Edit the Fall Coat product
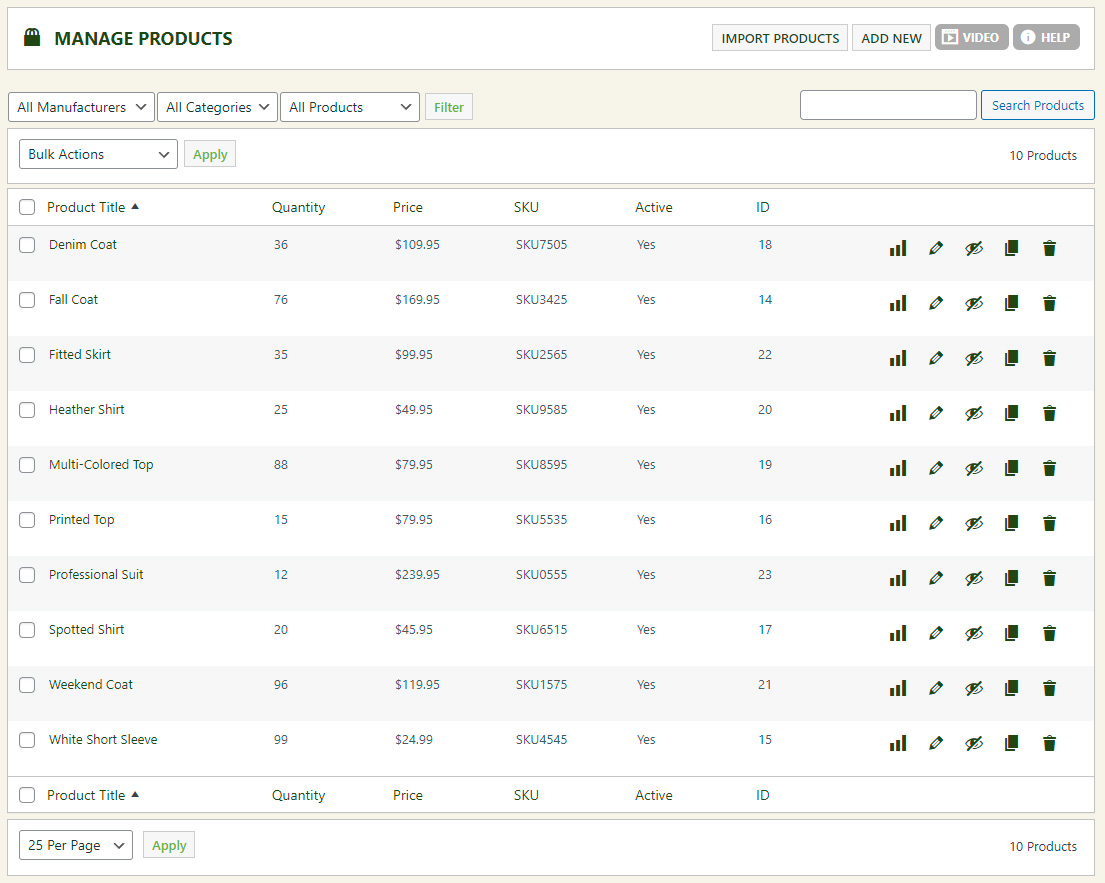 click(x=936, y=303)
